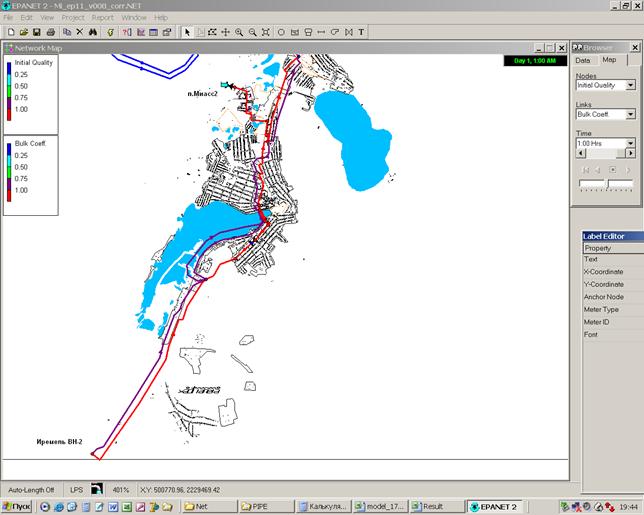Click the time scrollbar right arrow

[631, 154]
